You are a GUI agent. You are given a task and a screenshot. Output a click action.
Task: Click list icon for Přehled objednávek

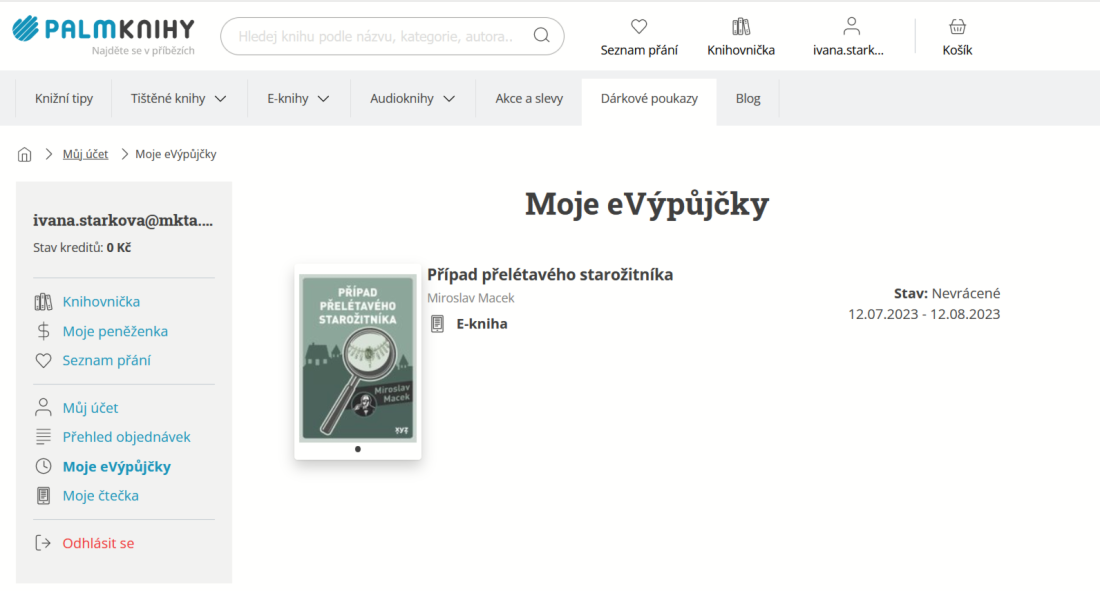(x=43, y=437)
